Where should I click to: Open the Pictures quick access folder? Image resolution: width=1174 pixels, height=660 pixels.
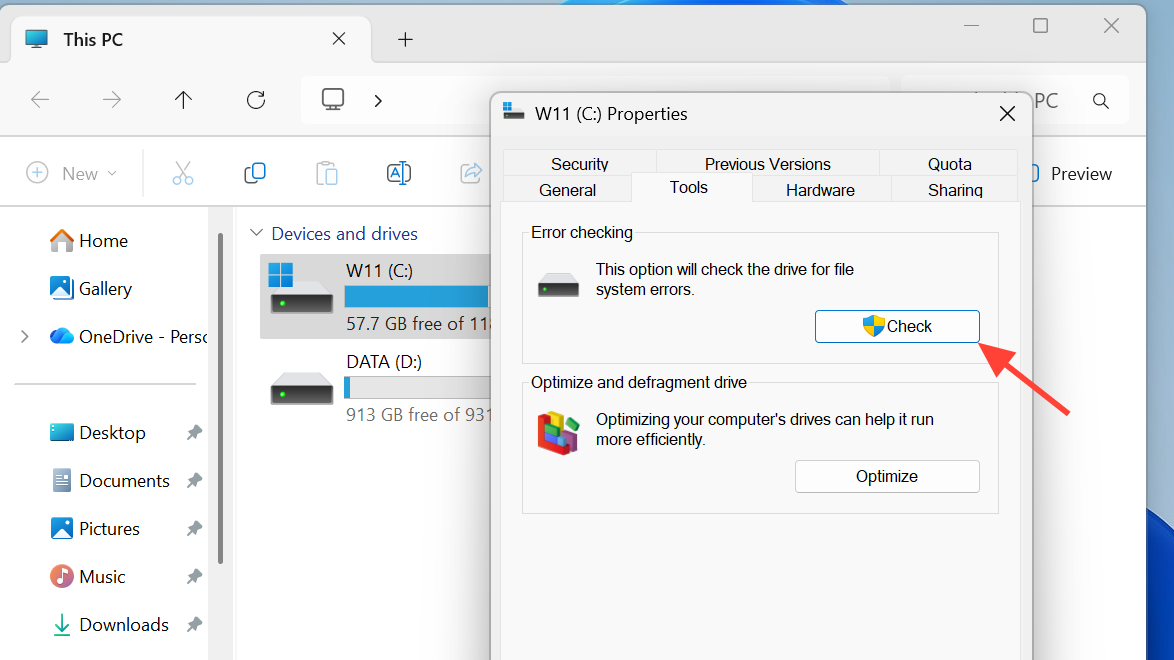[x=94, y=528]
